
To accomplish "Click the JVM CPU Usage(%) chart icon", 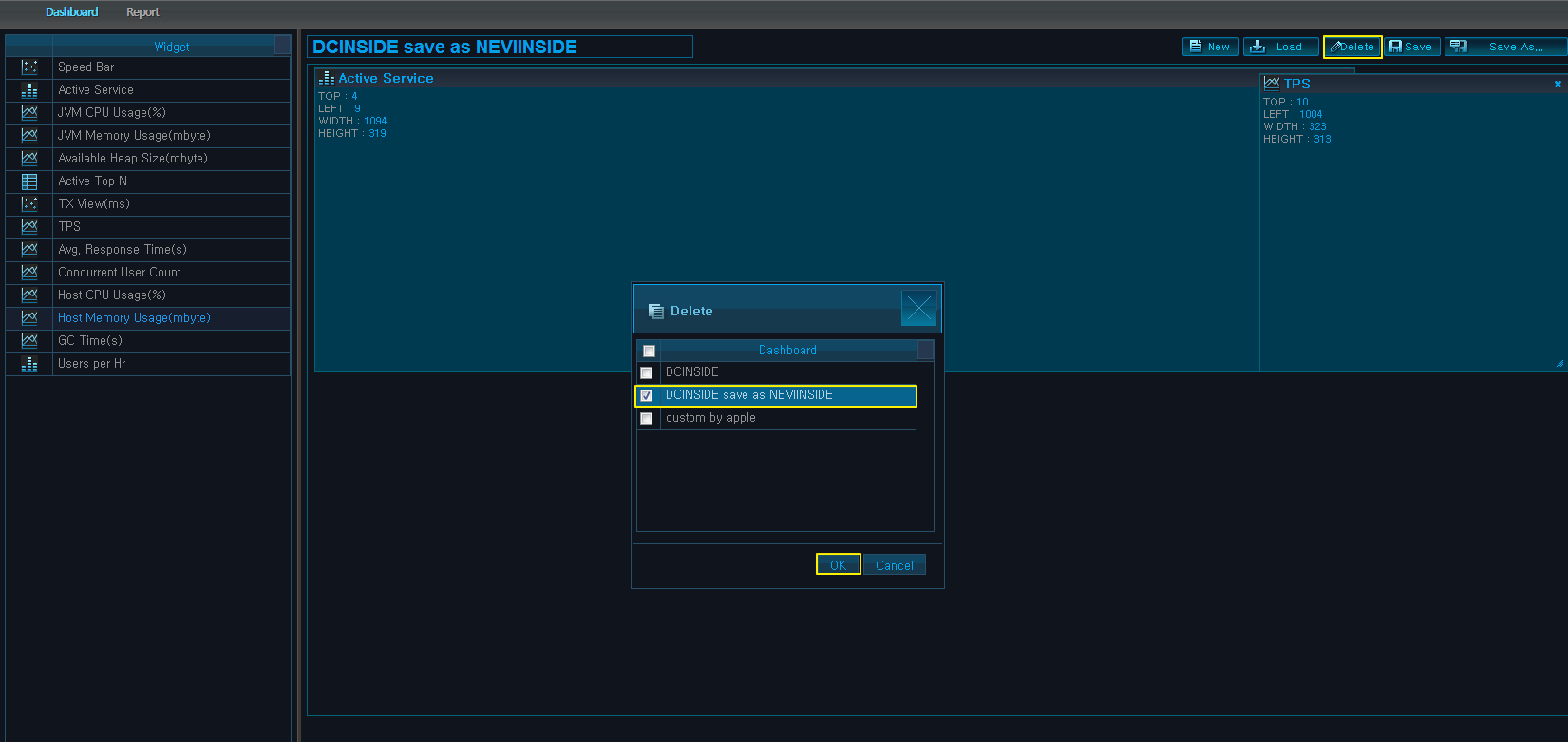I will pos(29,113).
